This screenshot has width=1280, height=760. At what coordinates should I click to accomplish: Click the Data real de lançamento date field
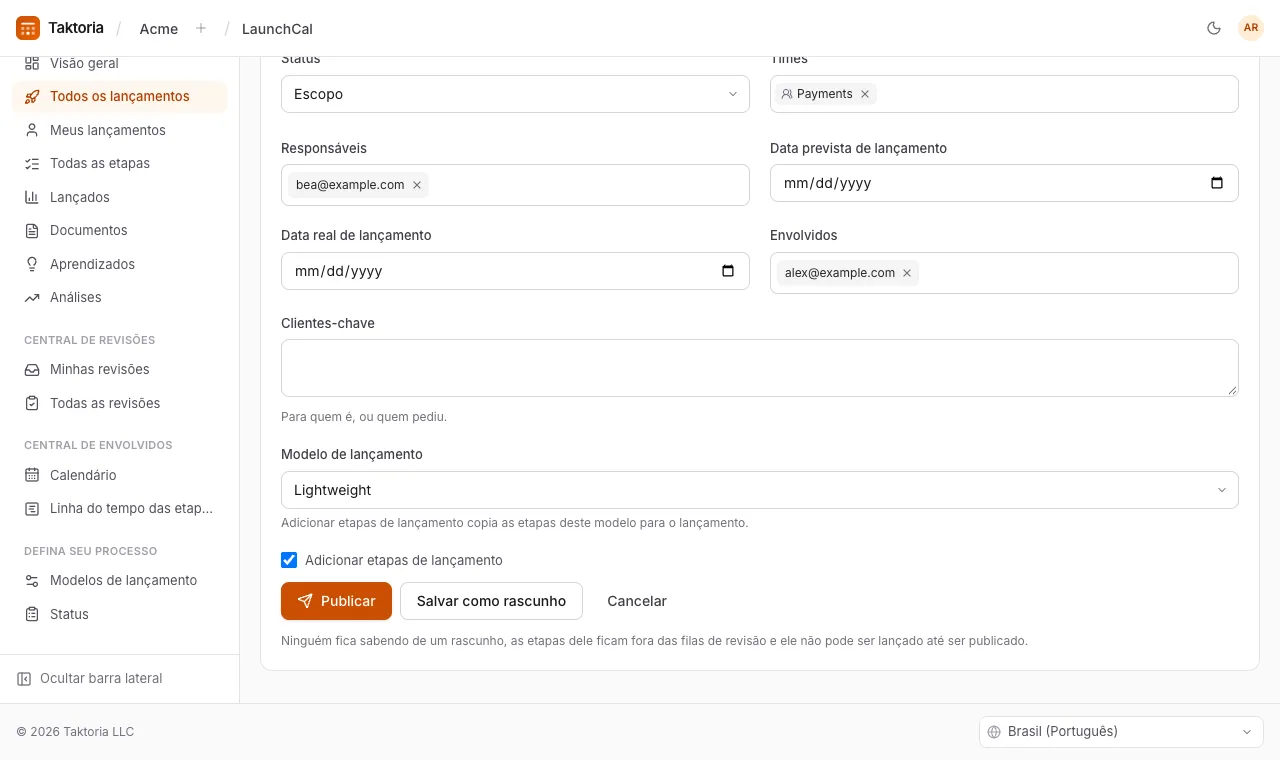pyautogui.click(x=515, y=271)
